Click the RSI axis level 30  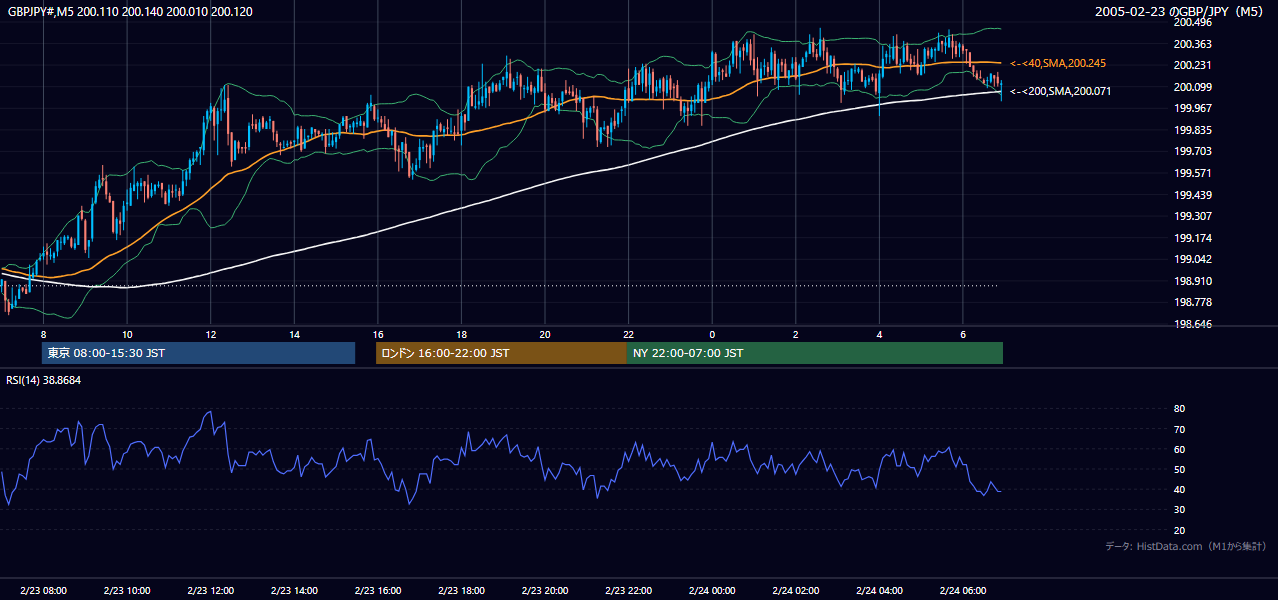pyautogui.click(x=1179, y=510)
